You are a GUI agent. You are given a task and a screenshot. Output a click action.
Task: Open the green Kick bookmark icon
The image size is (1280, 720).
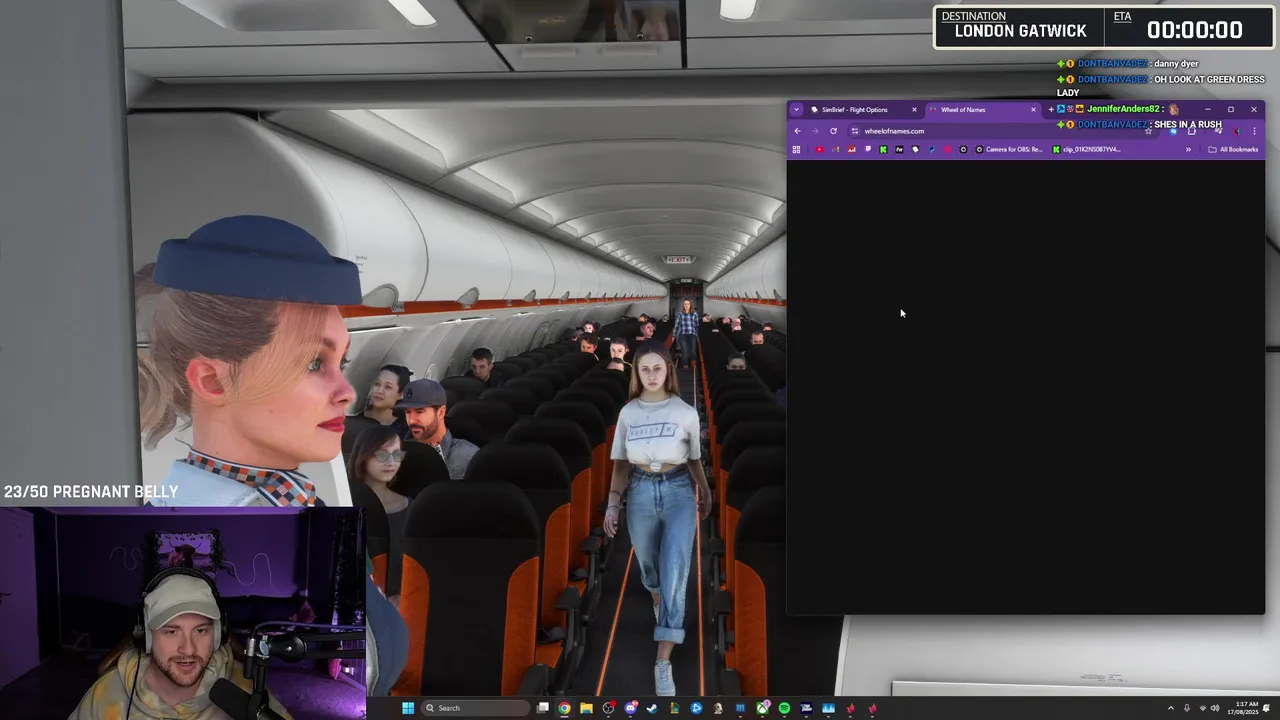click(883, 149)
